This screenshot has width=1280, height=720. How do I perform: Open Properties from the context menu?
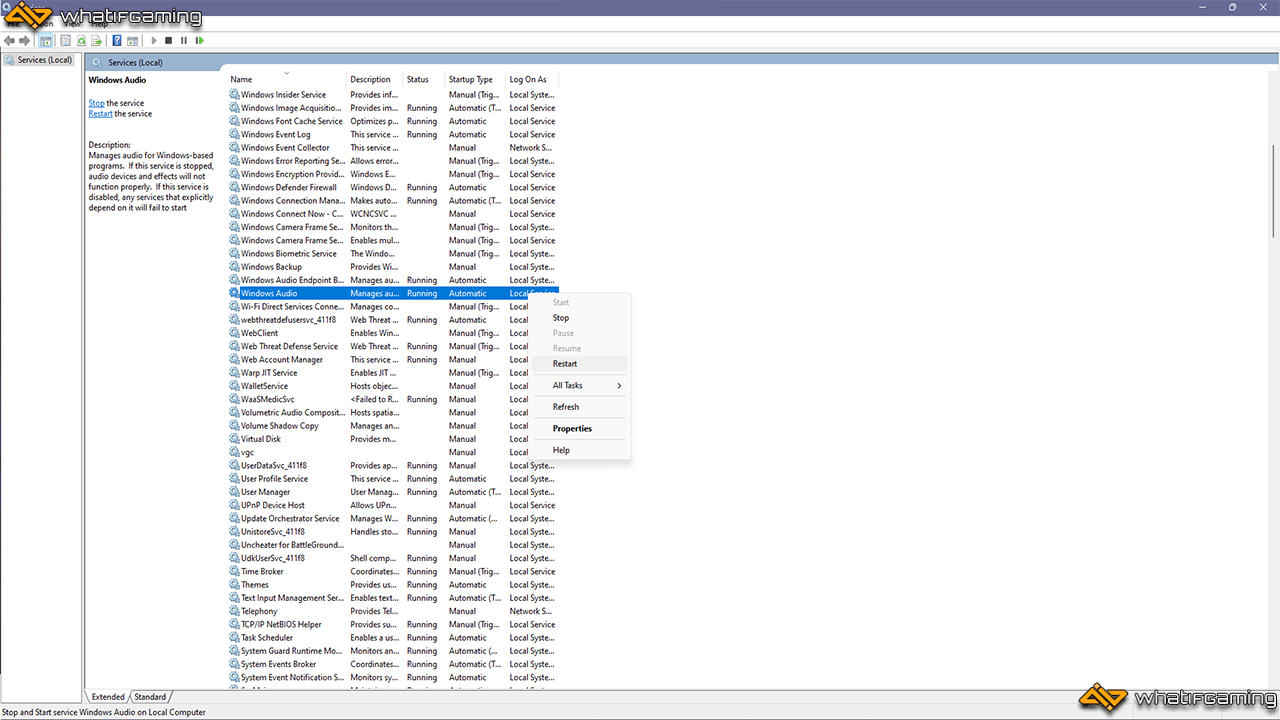(x=581, y=429)
